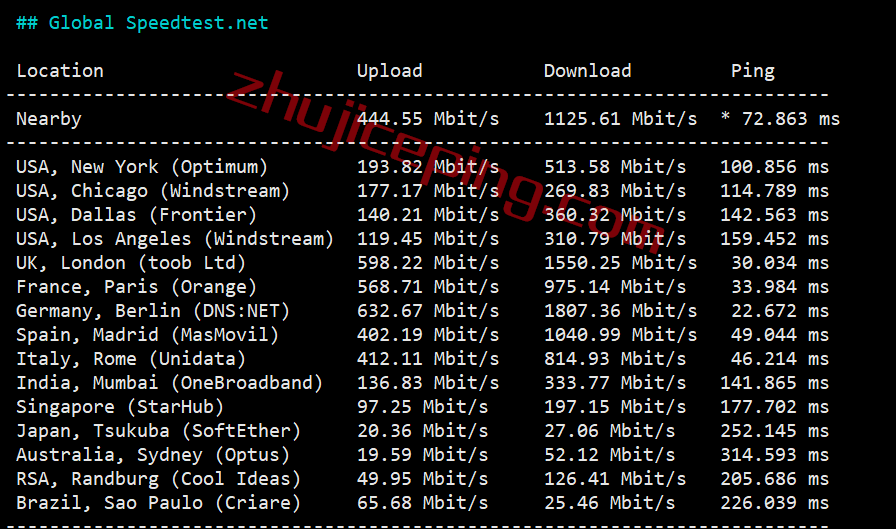This screenshot has width=896, height=529.
Task: Click Tsukuba download 27.06 Mbit/s
Action: (610, 431)
